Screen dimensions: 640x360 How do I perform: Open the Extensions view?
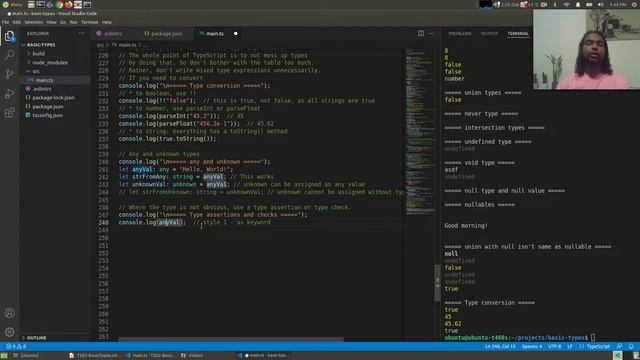9,113
